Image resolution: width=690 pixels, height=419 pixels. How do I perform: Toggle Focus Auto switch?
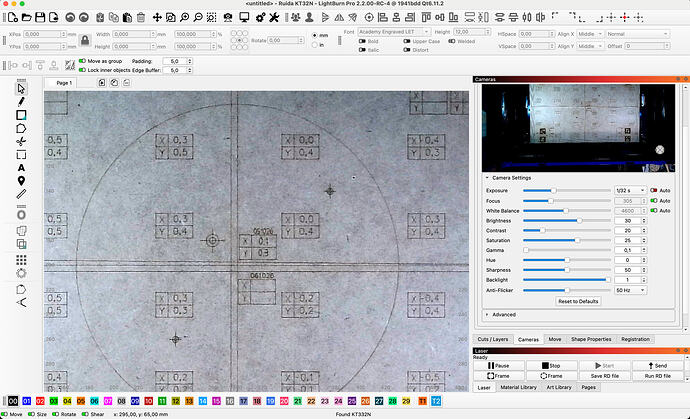[x=654, y=201]
